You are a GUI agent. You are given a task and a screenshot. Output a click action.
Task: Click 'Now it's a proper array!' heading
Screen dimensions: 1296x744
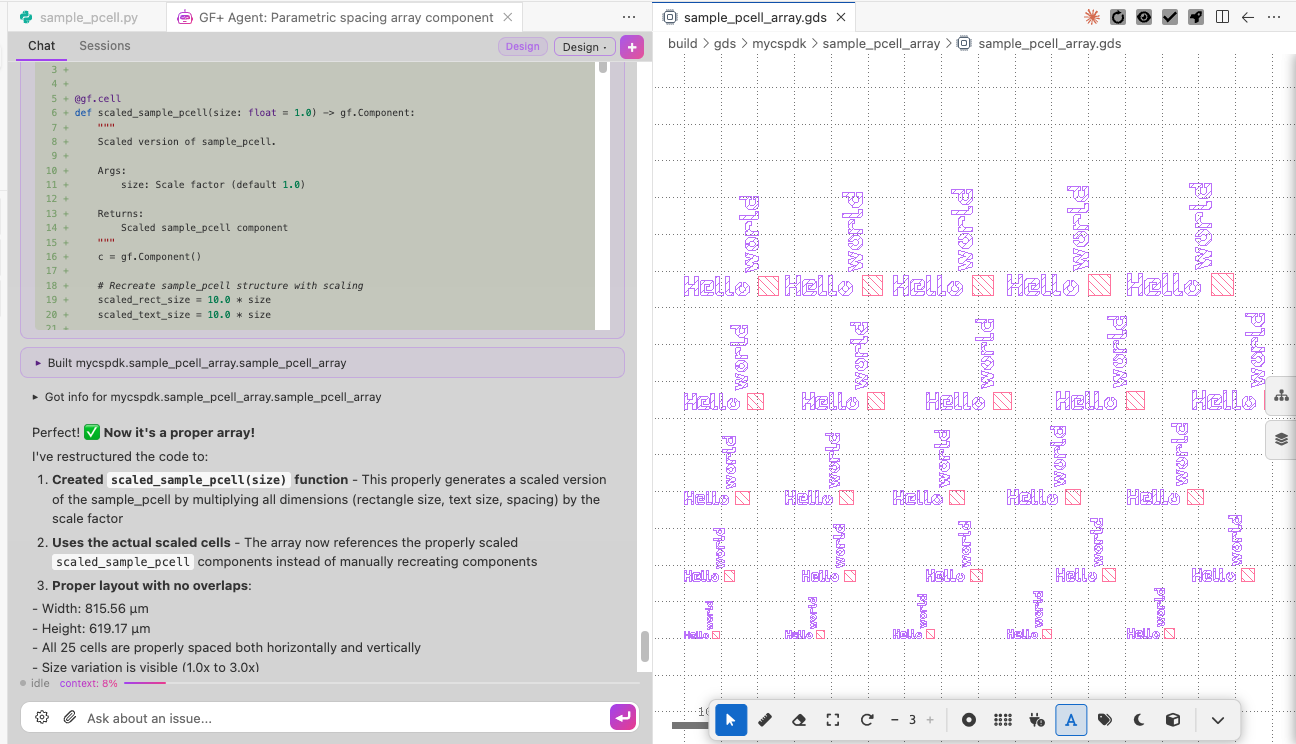pyautogui.click(x=179, y=433)
